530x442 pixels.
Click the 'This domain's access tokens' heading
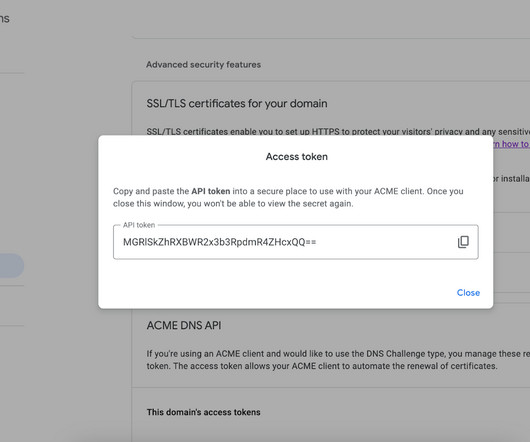[x=203, y=412]
